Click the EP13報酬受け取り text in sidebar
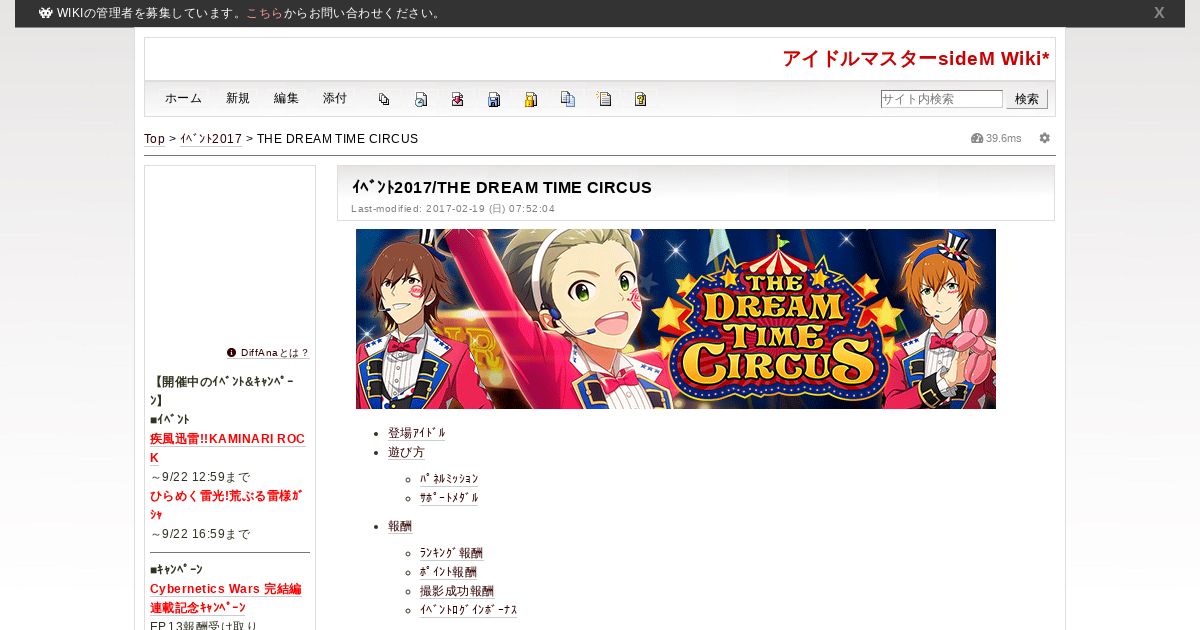 tap(203, 626)
